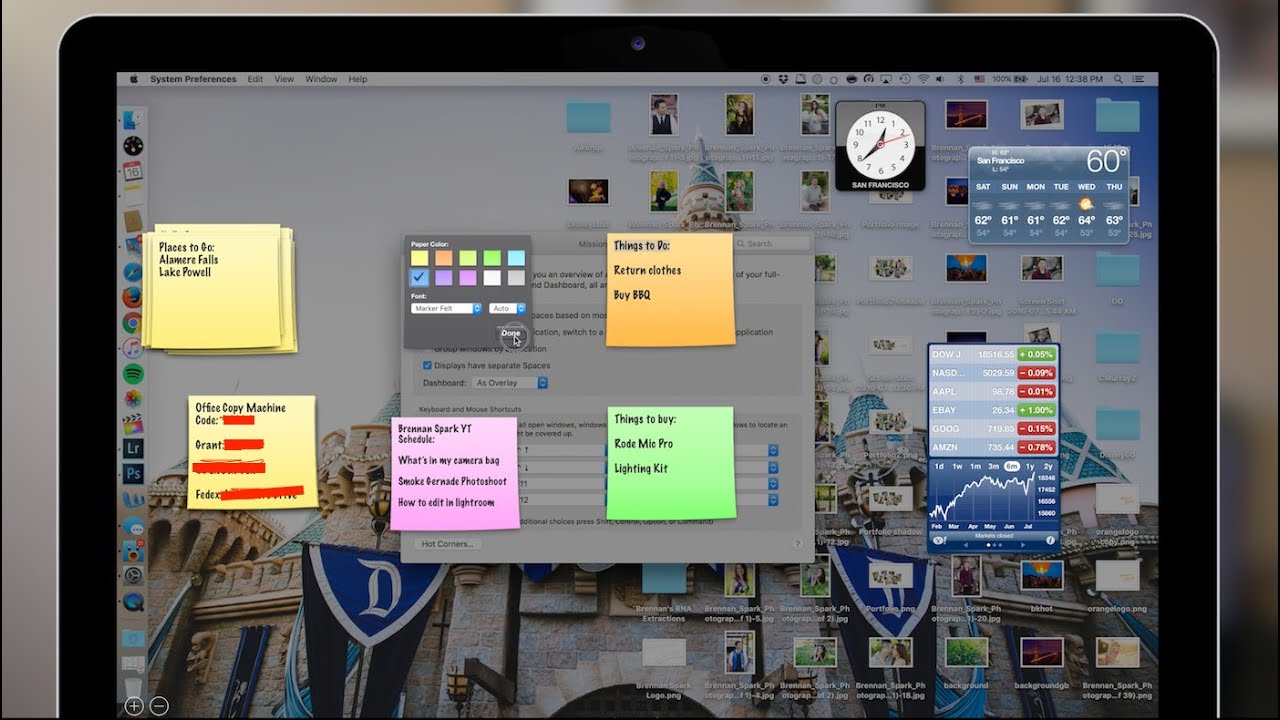The height and width of the screenshot is (720, 1280).
Task: Click the Brennan Spark YT Schedule pink note
Action: pos(455,473)
